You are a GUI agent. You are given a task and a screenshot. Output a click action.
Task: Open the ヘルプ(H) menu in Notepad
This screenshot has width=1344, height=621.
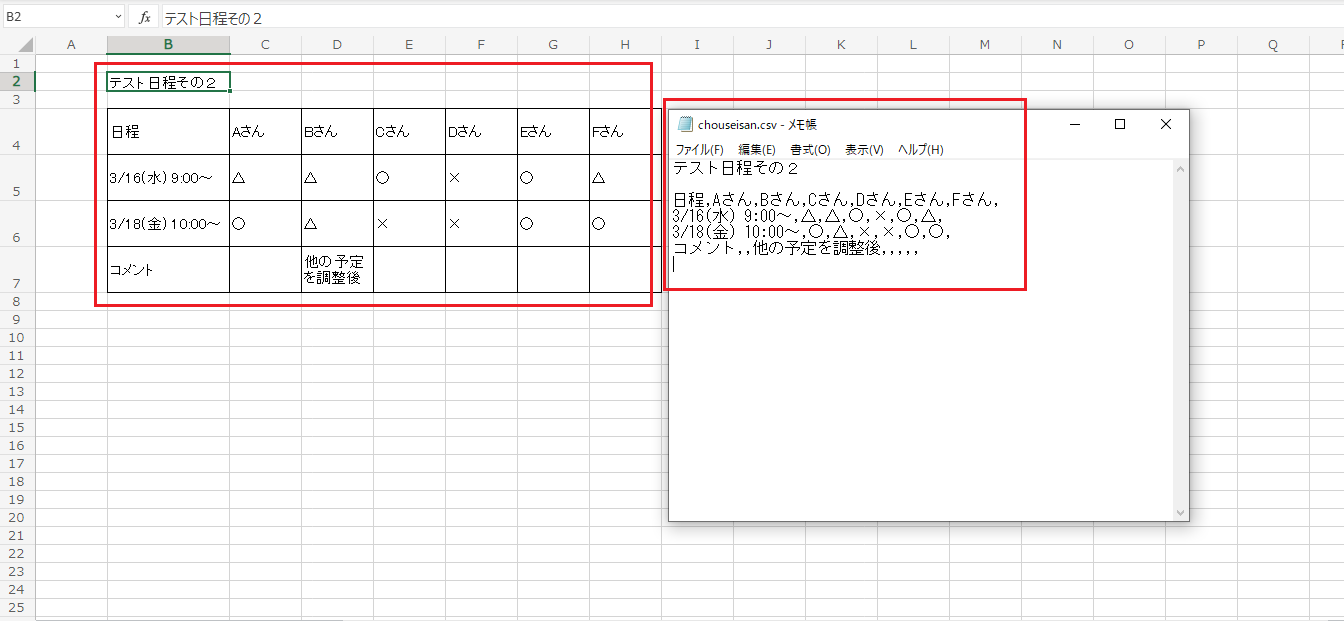click(920, 150)
